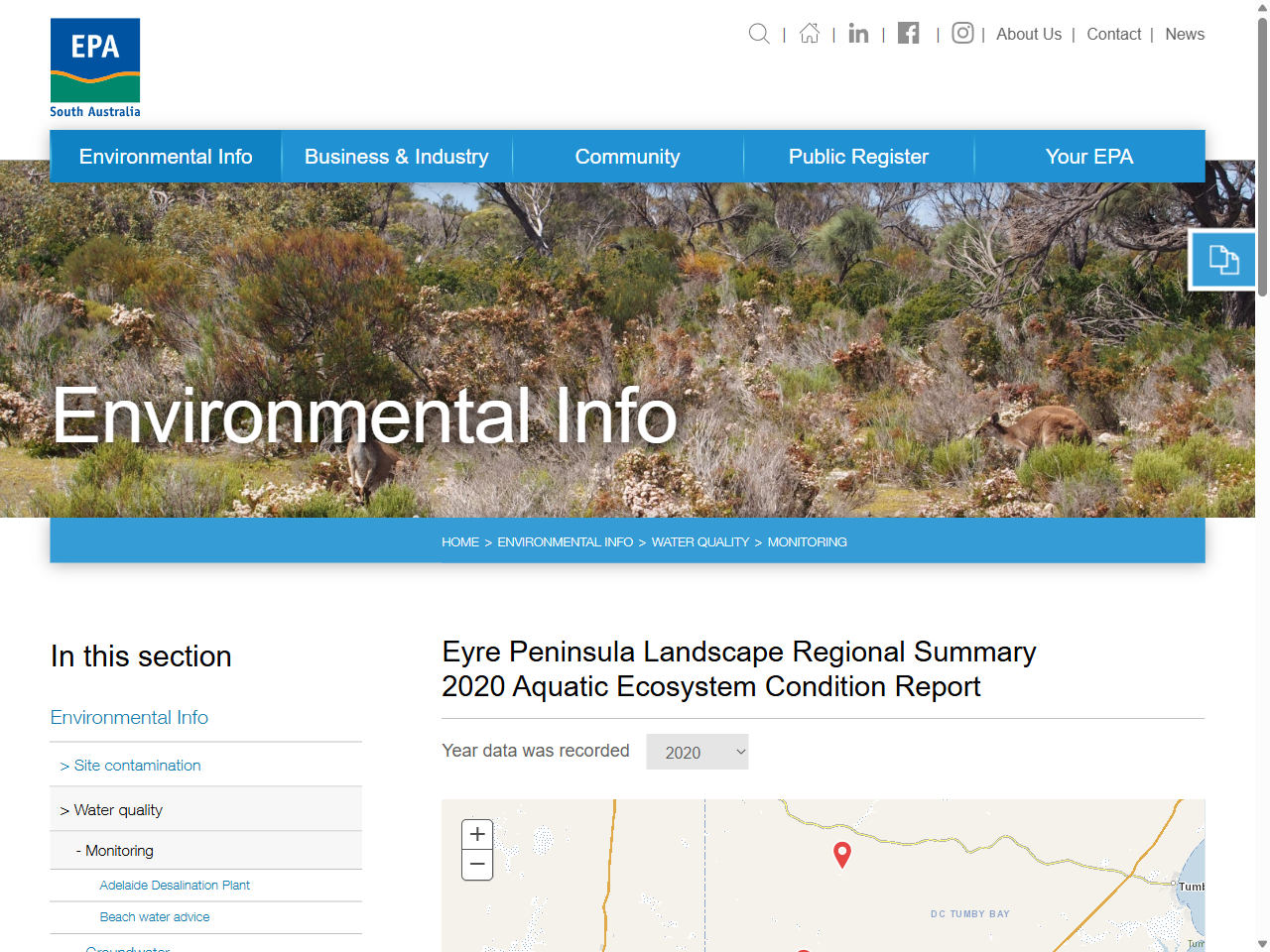Screen dimensions: 1270x952
Task: Open the Instagram icon link
Action: (x=961, y=33)
